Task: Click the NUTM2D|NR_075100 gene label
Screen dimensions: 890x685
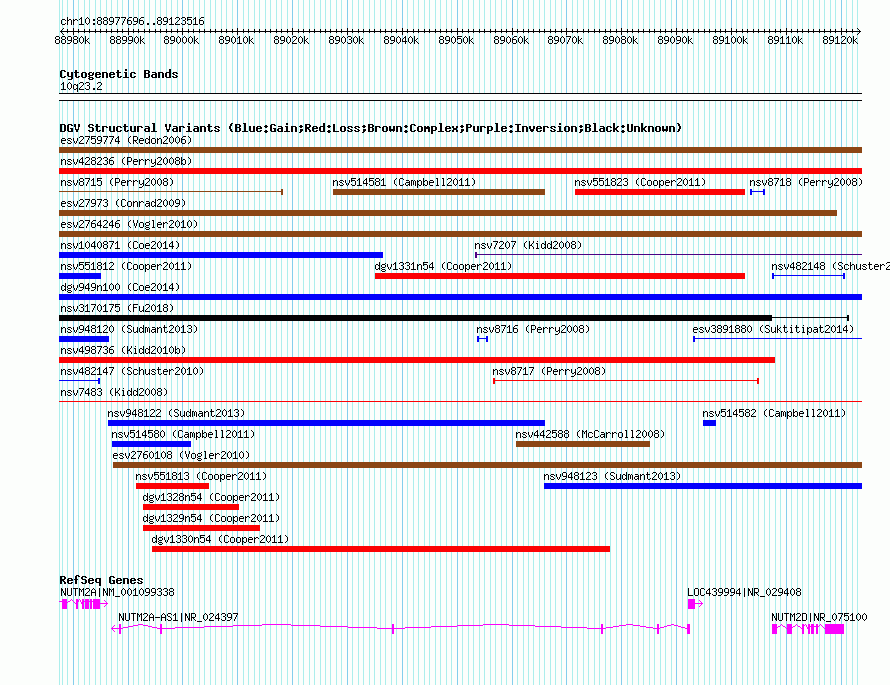Action: tap(819, 617)
